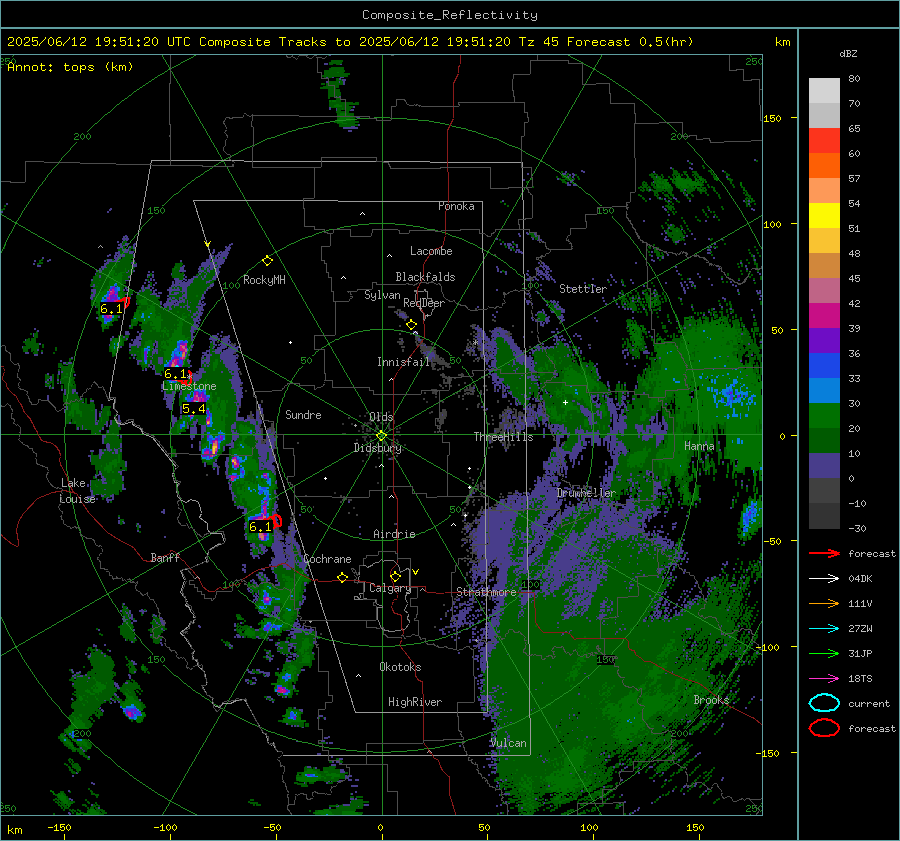
Task: Click the Sundre town label
Action: [303, 414]
